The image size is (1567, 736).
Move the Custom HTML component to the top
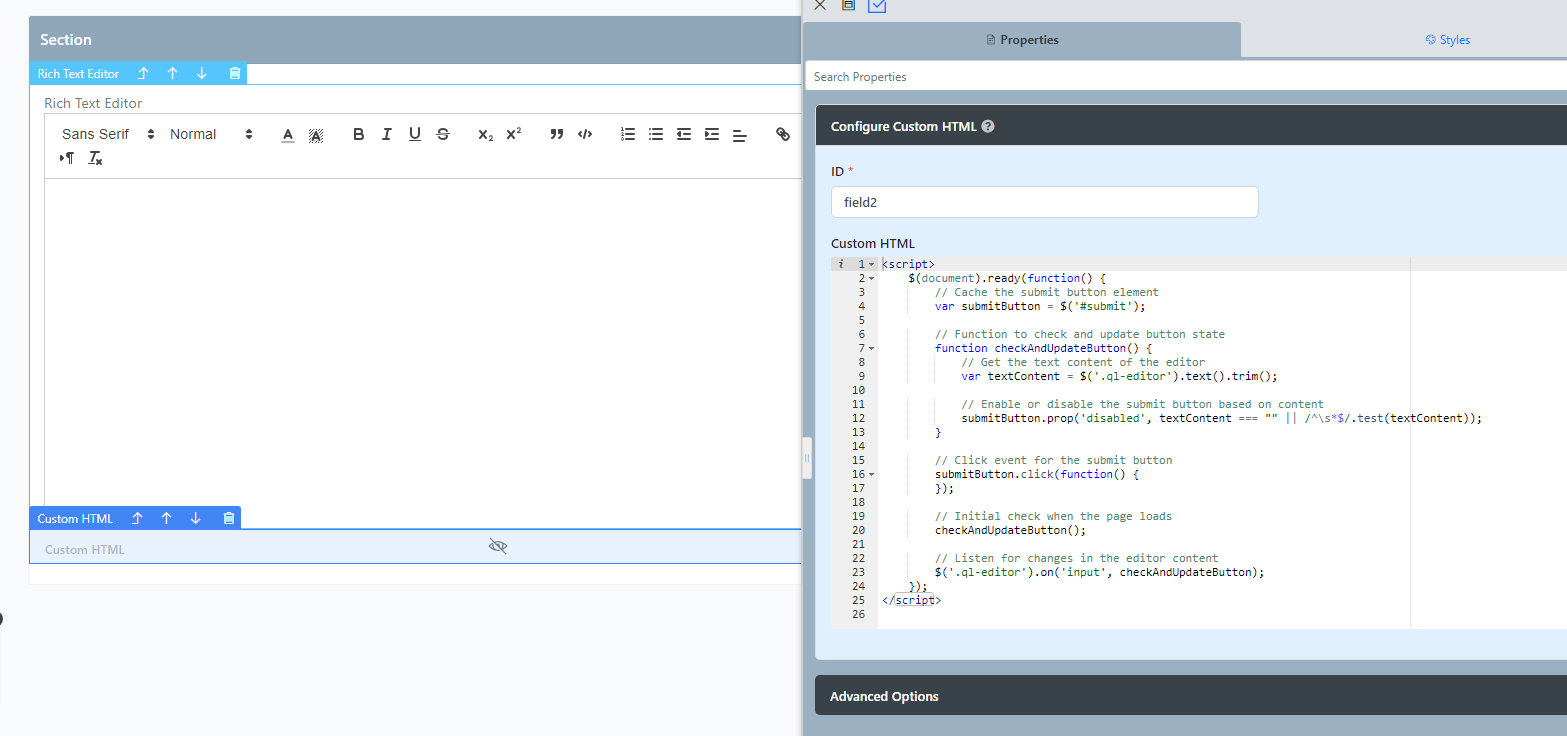pos(137,518)
